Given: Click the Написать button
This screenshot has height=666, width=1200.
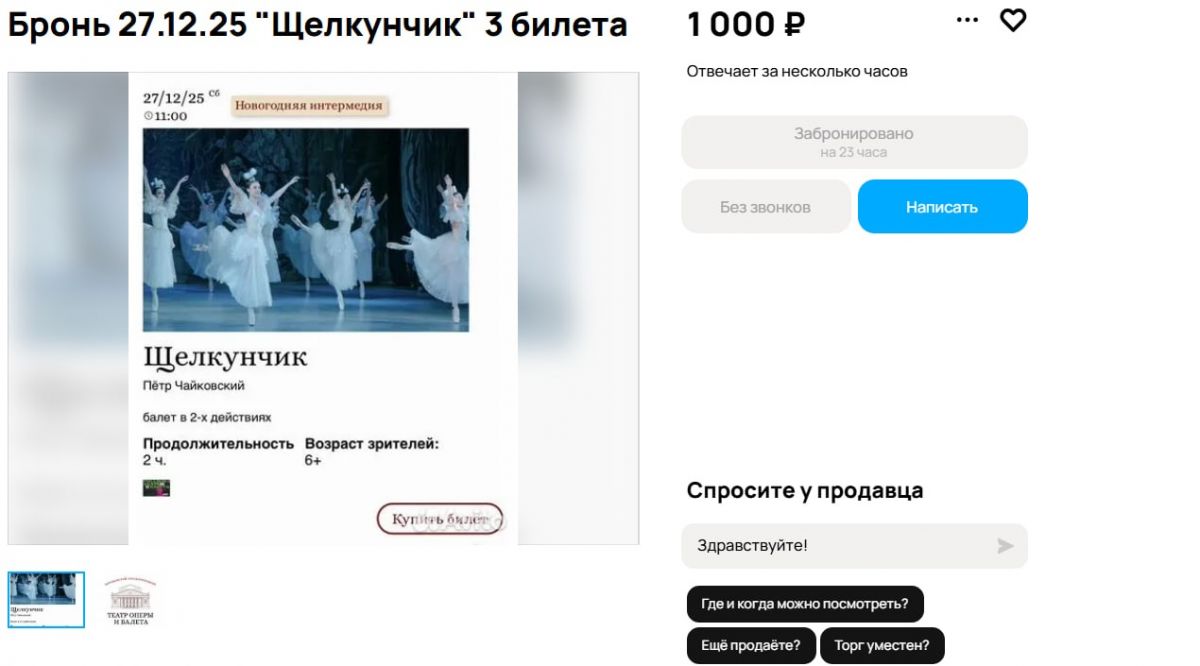Looking at the screenshot, I should [x=942, y=207].
